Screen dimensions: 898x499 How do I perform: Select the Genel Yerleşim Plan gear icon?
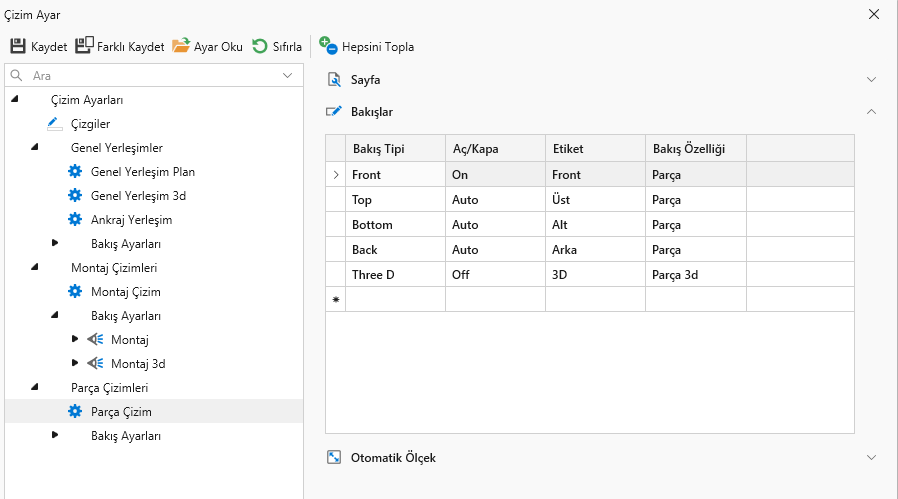click(x=74, y=172)
